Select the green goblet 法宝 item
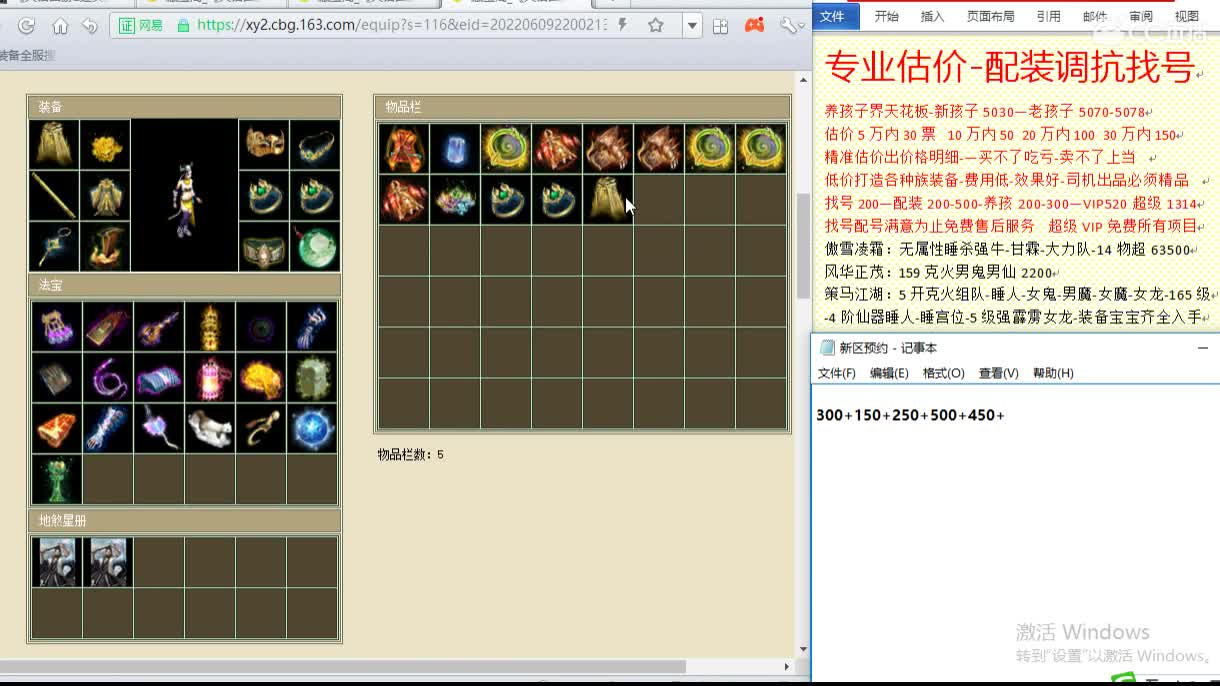 (x=57, y=480)
